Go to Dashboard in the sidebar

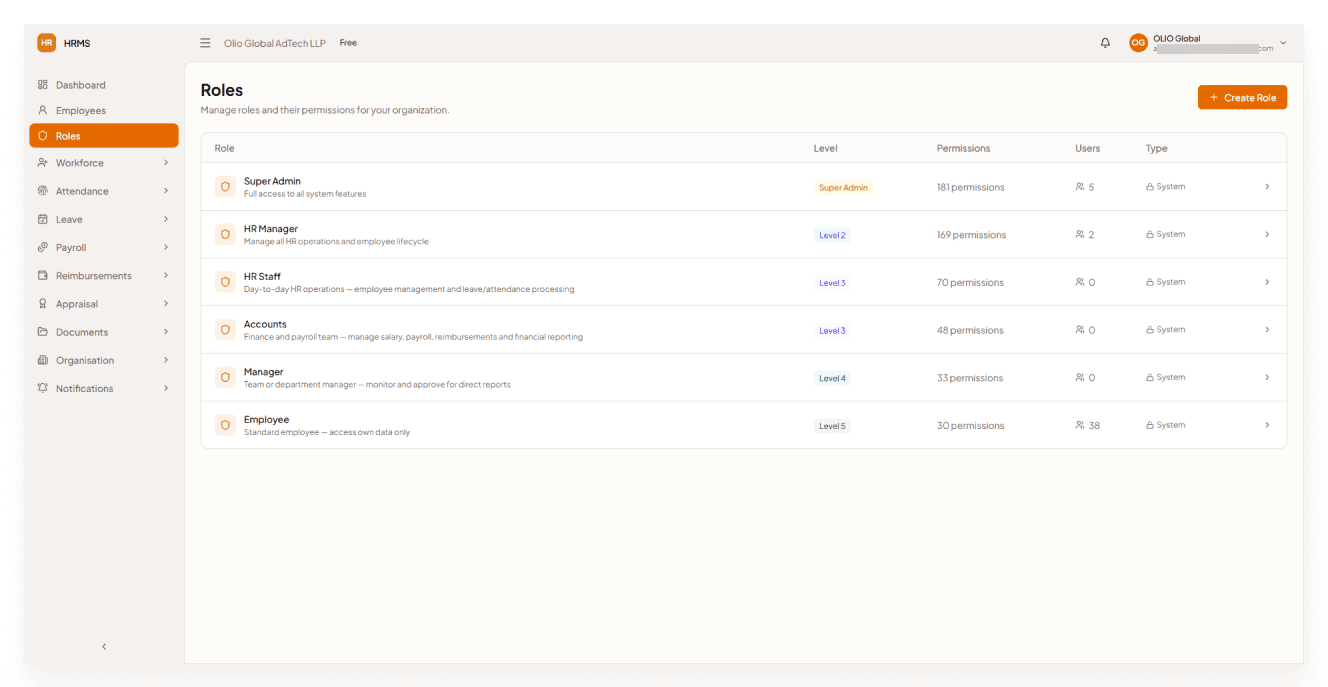[104, 85]
